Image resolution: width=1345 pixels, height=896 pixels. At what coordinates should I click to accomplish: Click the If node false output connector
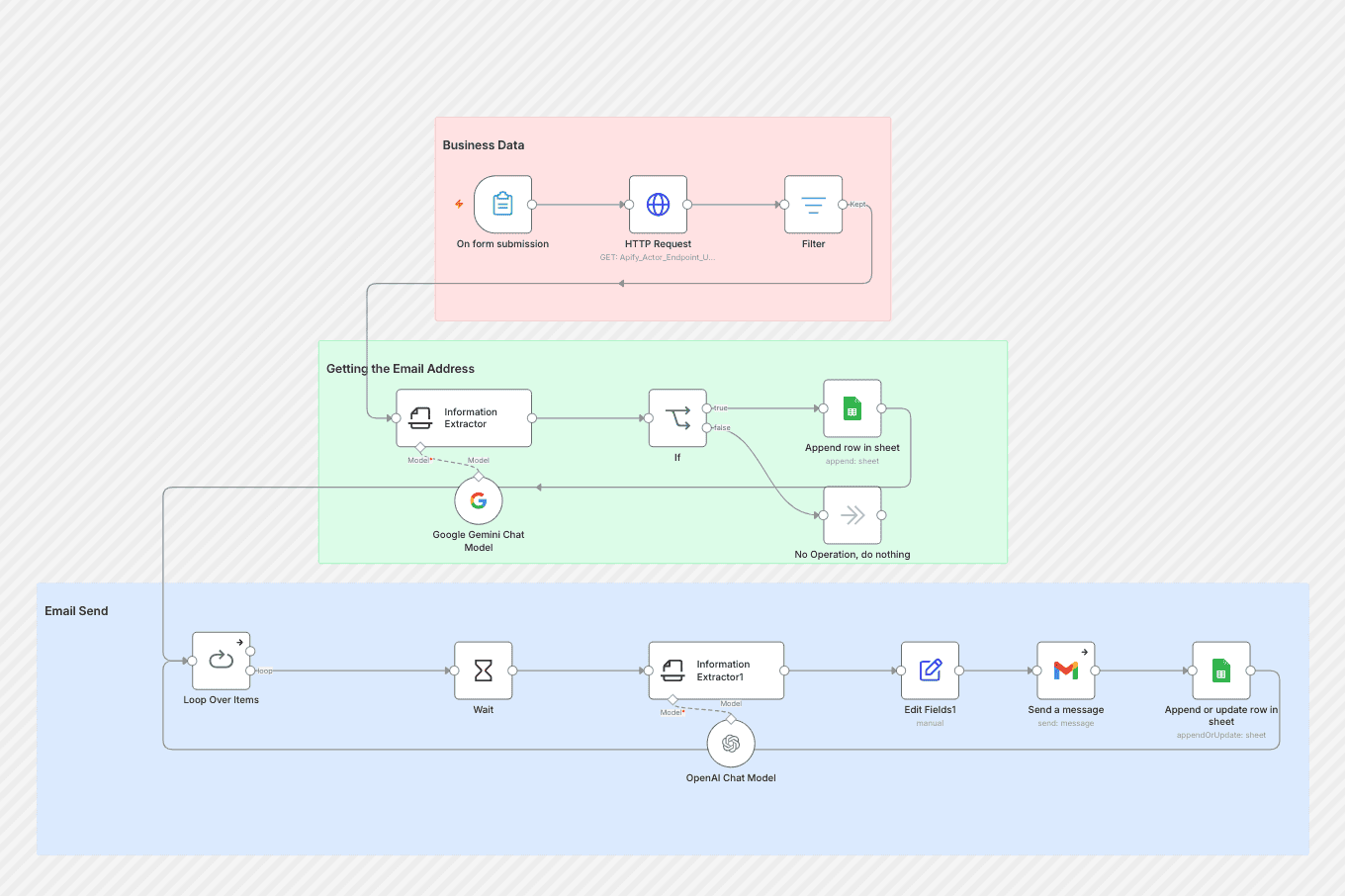pyautogui.click(x=706, y=428)
